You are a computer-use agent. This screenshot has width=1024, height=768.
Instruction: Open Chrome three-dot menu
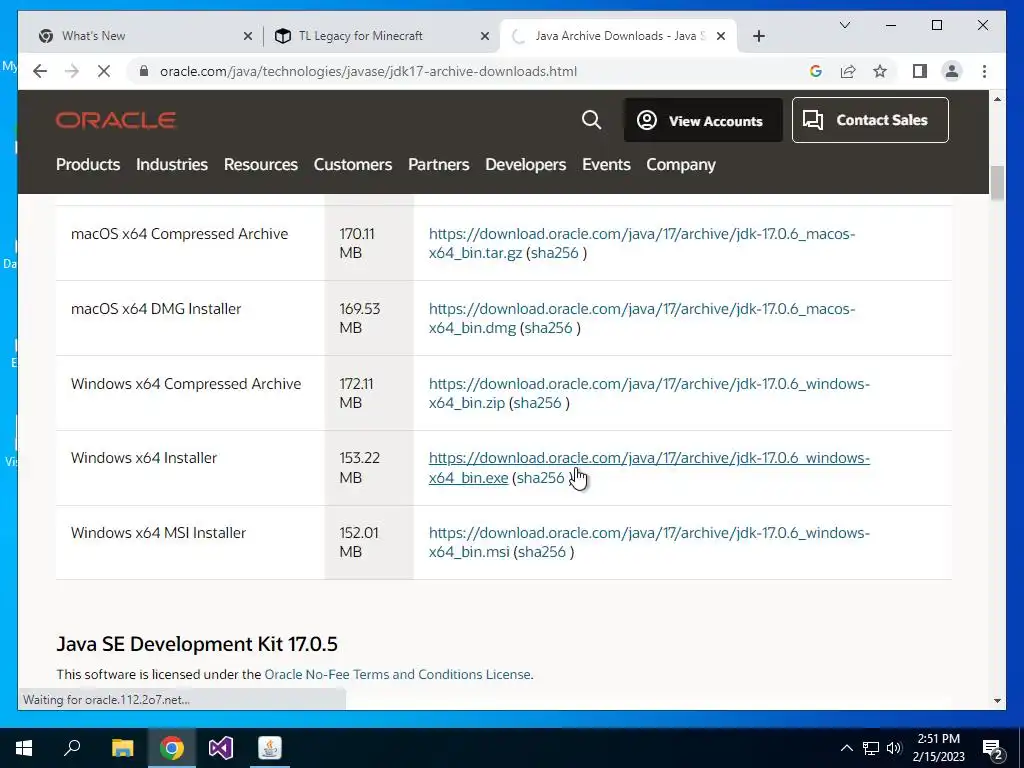pos(984,71)
